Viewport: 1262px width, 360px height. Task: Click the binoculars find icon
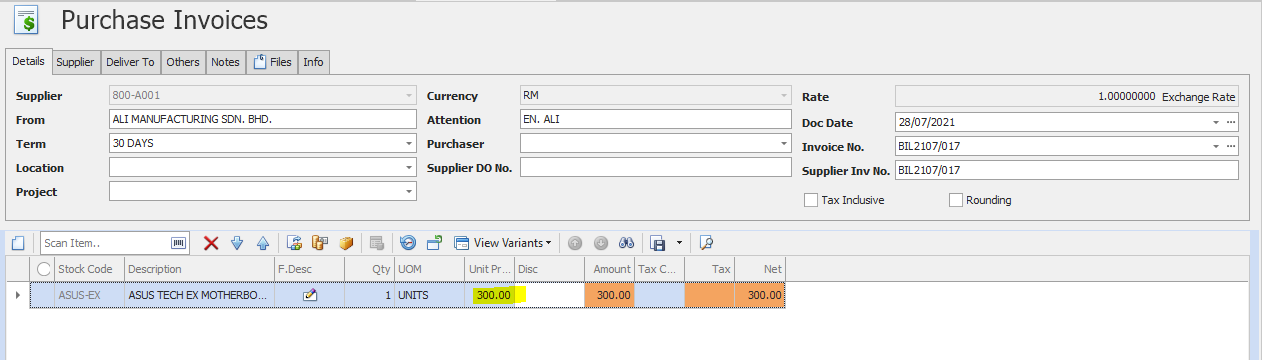coord(627,242)
